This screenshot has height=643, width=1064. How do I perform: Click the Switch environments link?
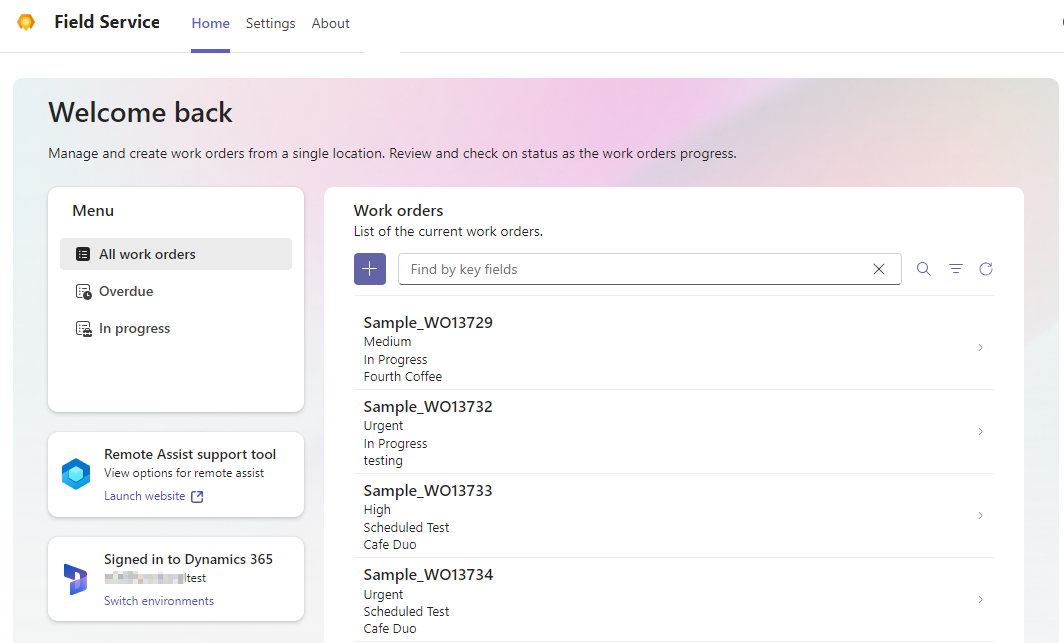coord(159,601)
